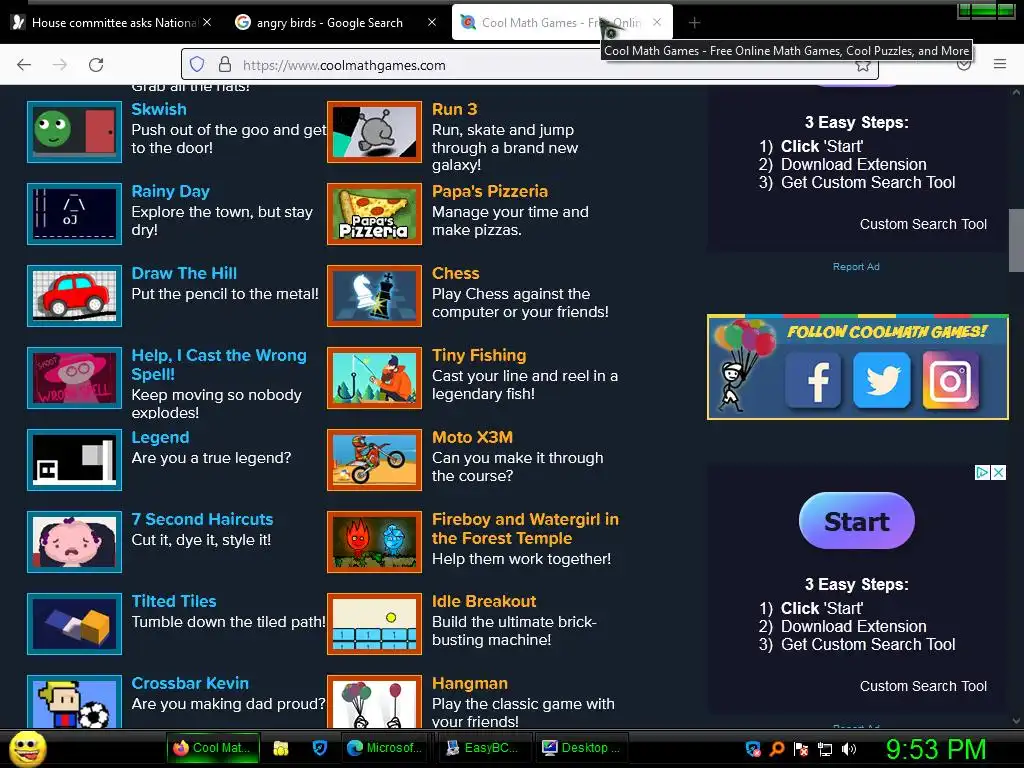Follow Coolmath Games on Instagram

[951, 380]
